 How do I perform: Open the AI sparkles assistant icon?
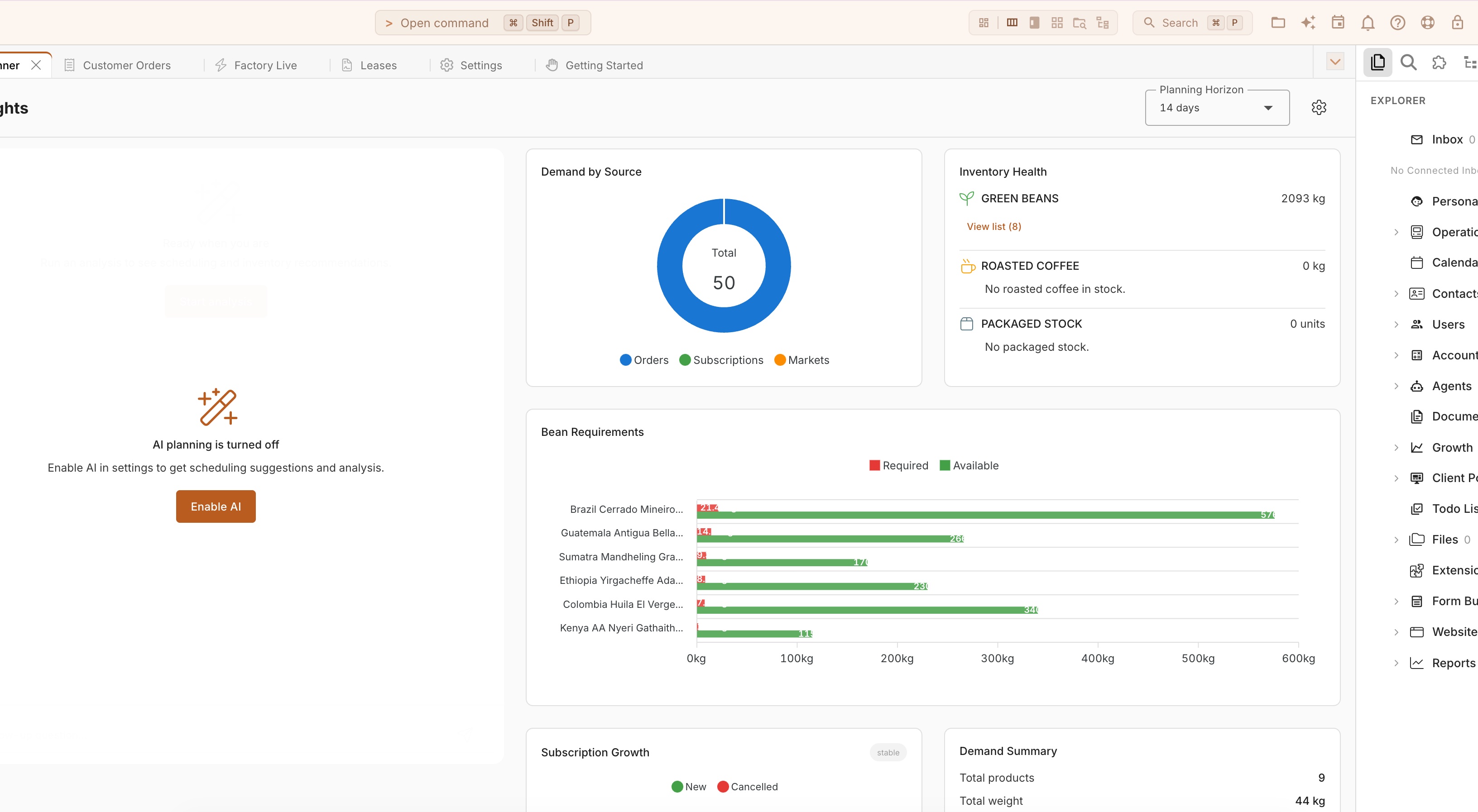coord(1308,23)
